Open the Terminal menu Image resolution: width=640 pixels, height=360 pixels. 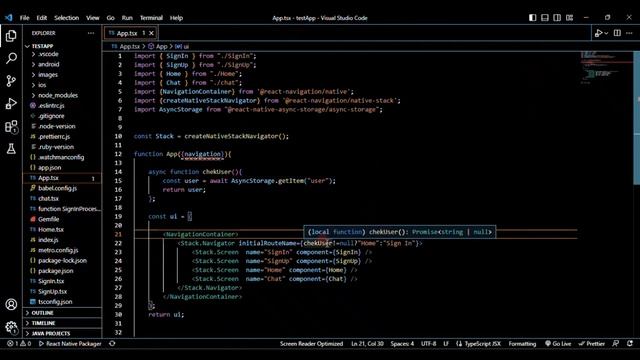pyautogui.click(x=151, y=18)
